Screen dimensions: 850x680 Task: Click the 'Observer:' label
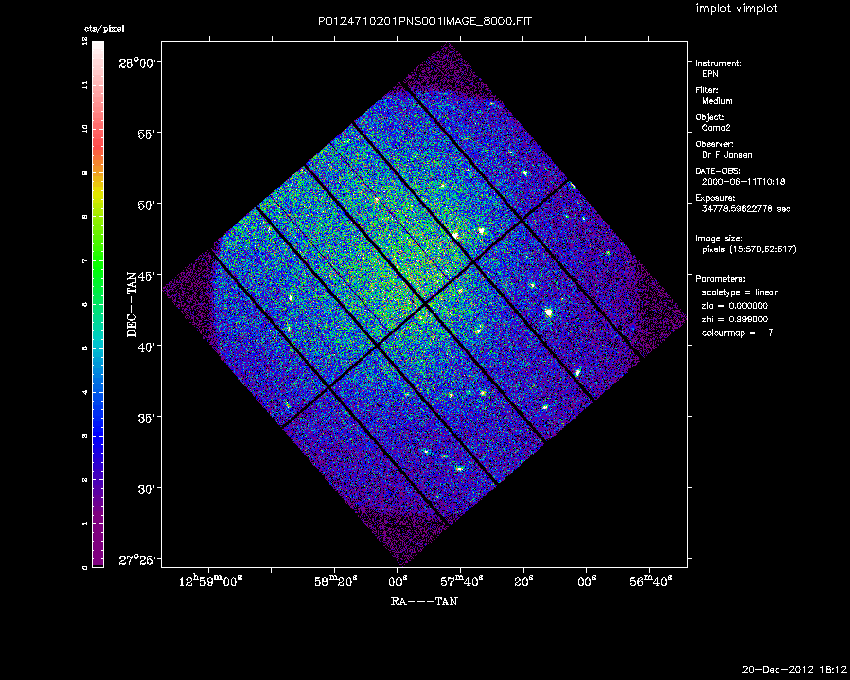pyautogui.click(x=714, y=144)
